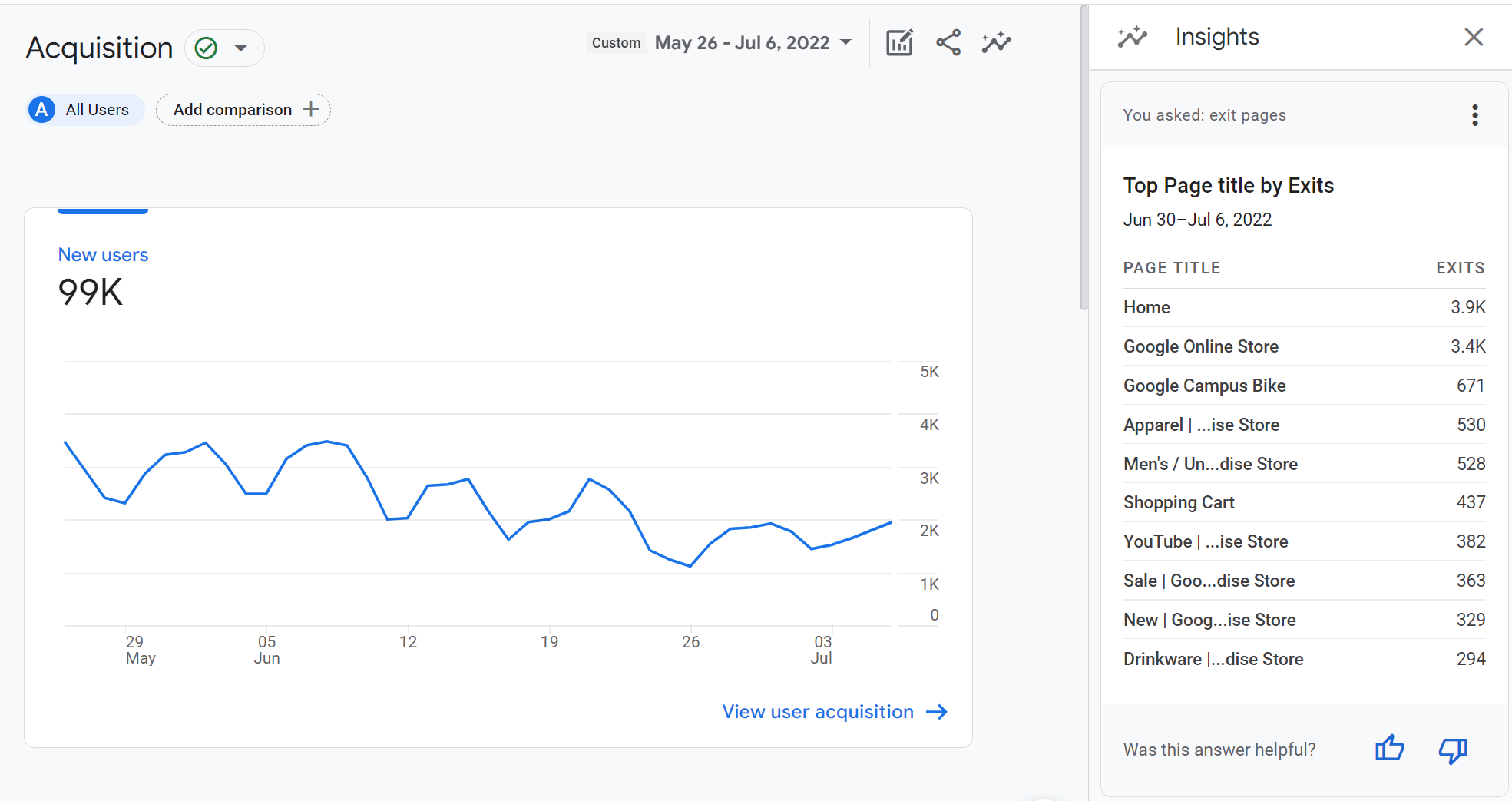Click the Sale | Goo...dise Store row

point(1304,581)
